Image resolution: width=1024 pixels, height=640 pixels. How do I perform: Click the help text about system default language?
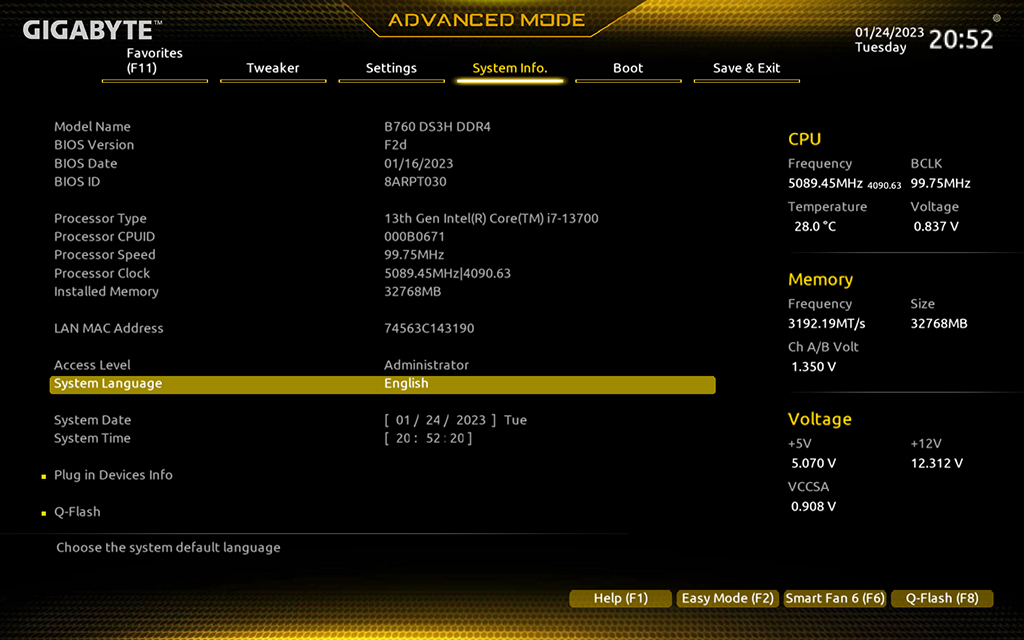click(x=168, y=548)
